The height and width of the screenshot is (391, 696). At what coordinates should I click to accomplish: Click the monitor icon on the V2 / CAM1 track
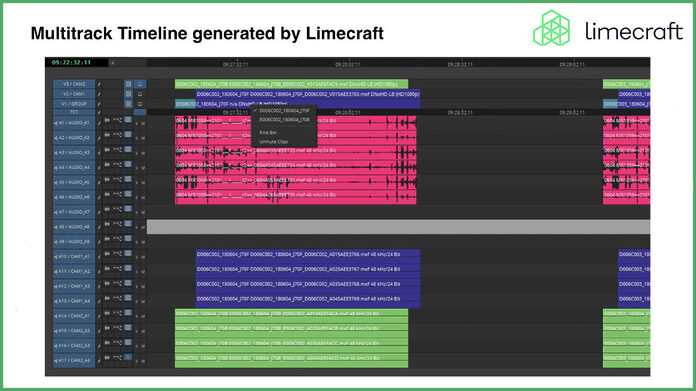128,94
